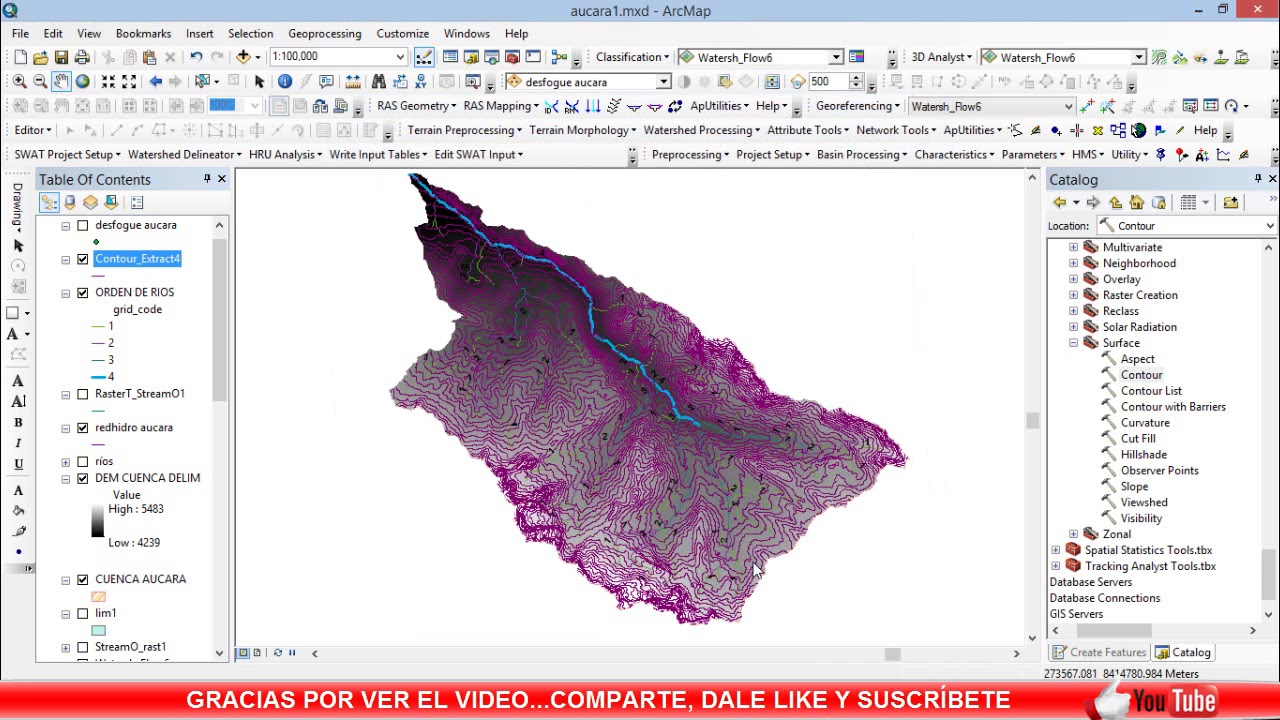
Task: Click the Print icon
Action: [82, 57]
